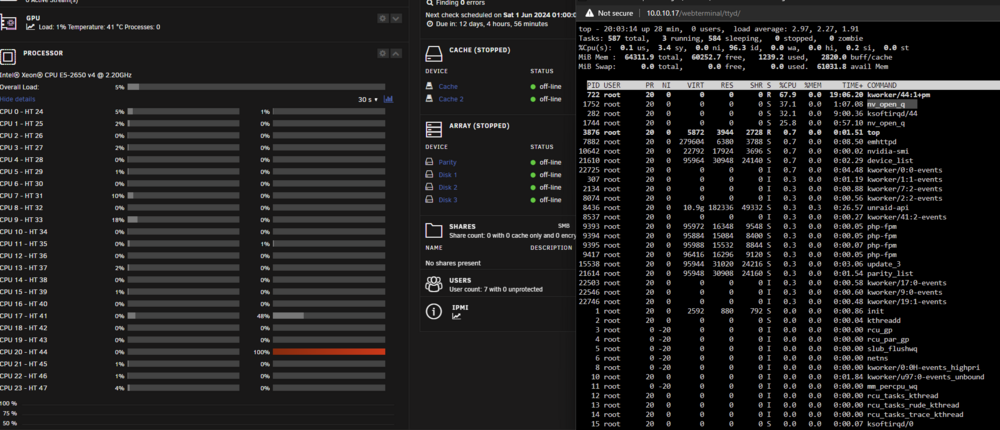Screen dimensions: 1000x430
Task: Click the green status dot beside Cache
Action: coord(533,87)
